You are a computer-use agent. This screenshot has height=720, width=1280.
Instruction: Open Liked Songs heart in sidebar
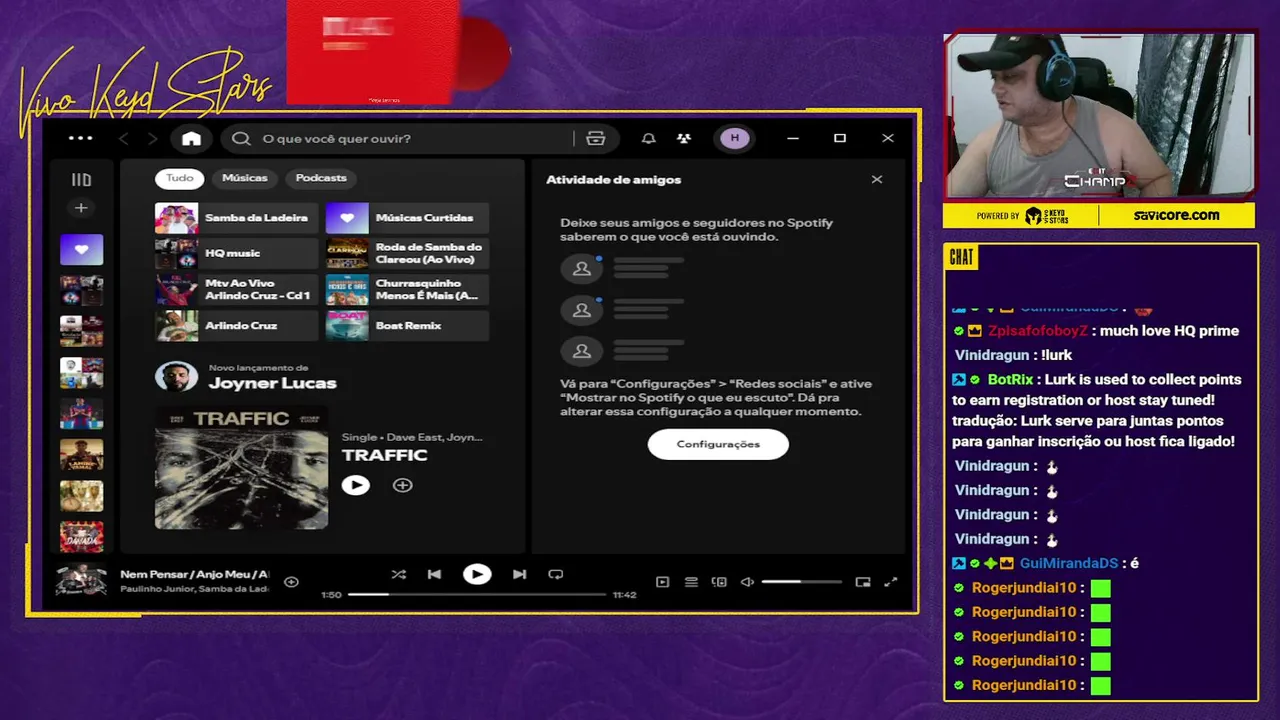click(81, 249)
